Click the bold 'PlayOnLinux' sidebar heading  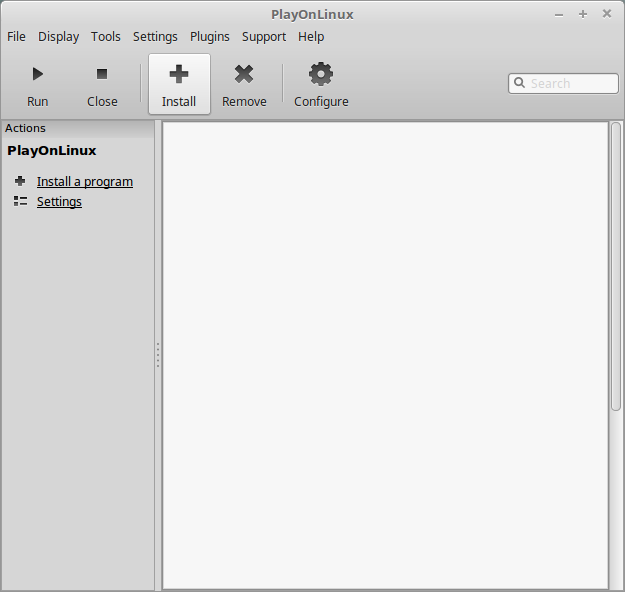point(52,151)
